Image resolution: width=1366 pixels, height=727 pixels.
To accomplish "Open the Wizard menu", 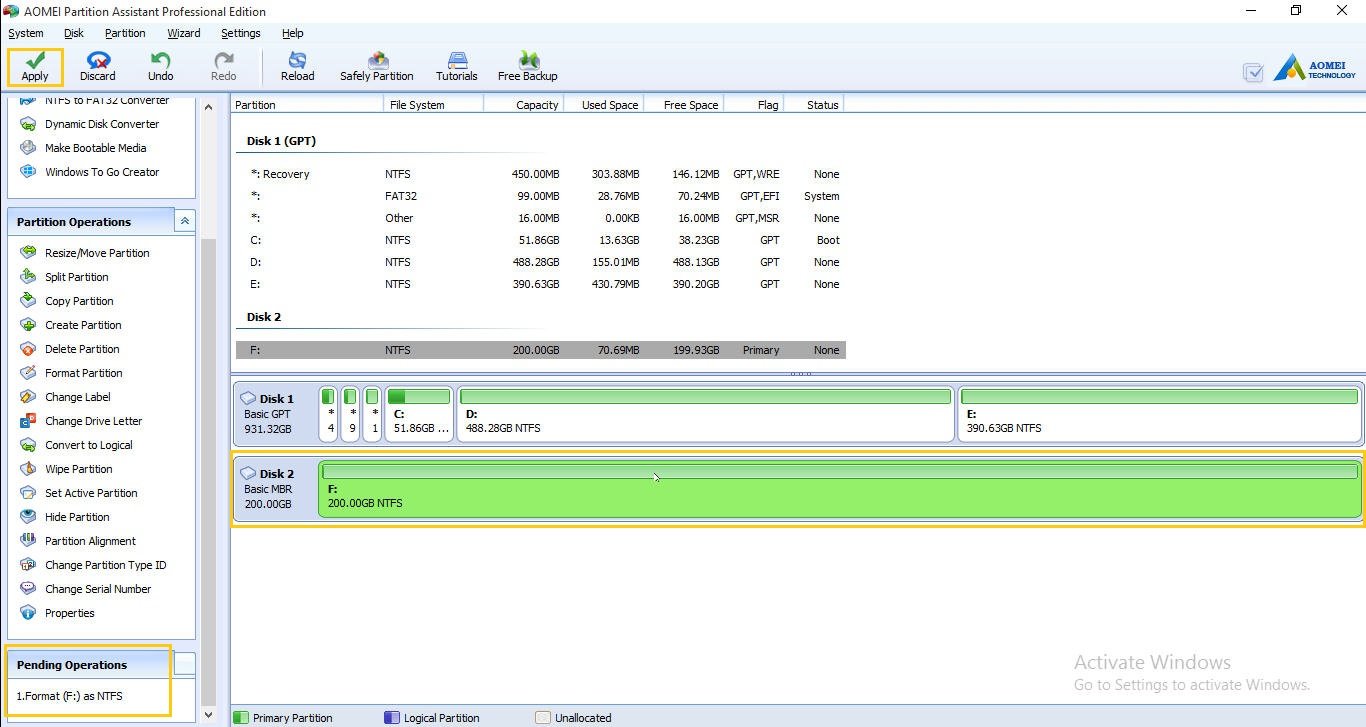I will coord(183,33).
